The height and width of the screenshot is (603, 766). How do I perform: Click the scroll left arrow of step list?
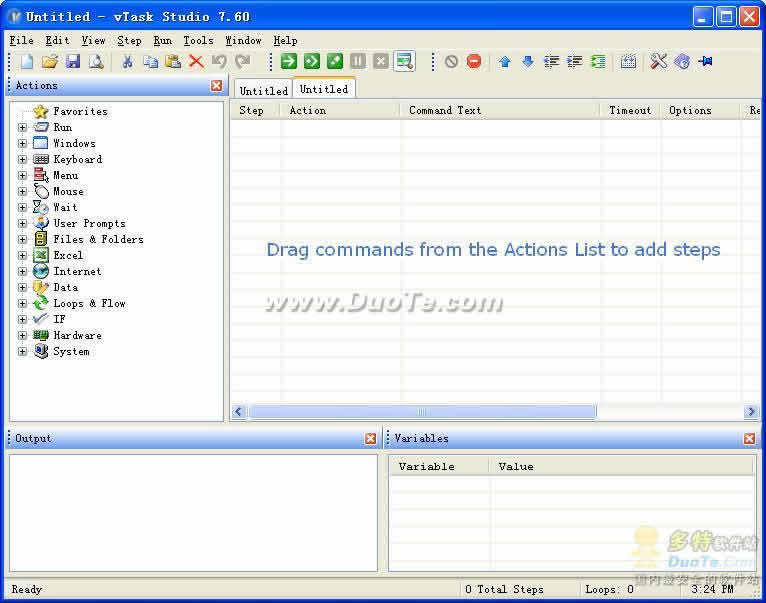click(238, 411)
